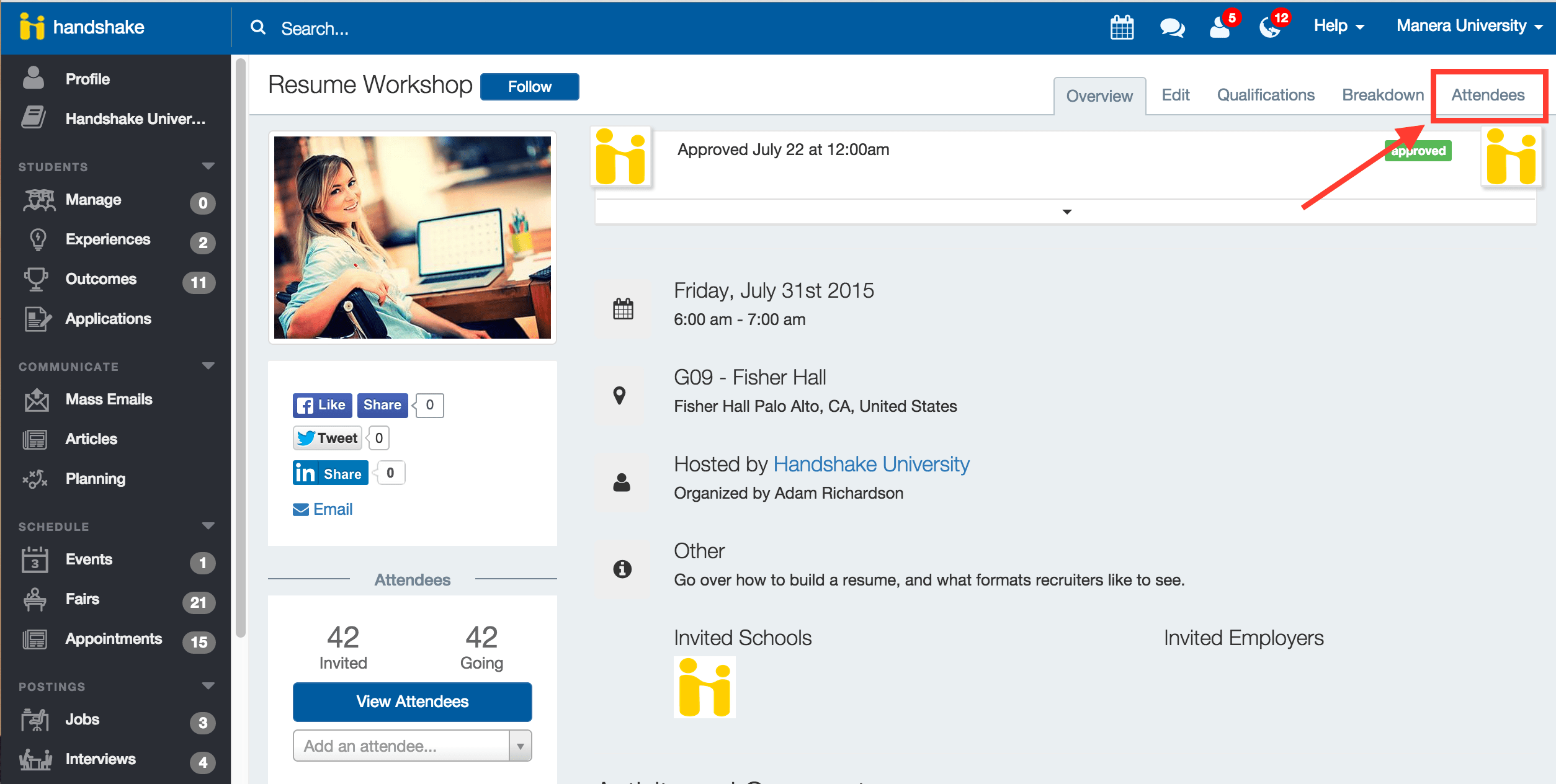Screen dimensions: 1556x784
Task: Click the Handshake logo icon
Action: point(32,27)
